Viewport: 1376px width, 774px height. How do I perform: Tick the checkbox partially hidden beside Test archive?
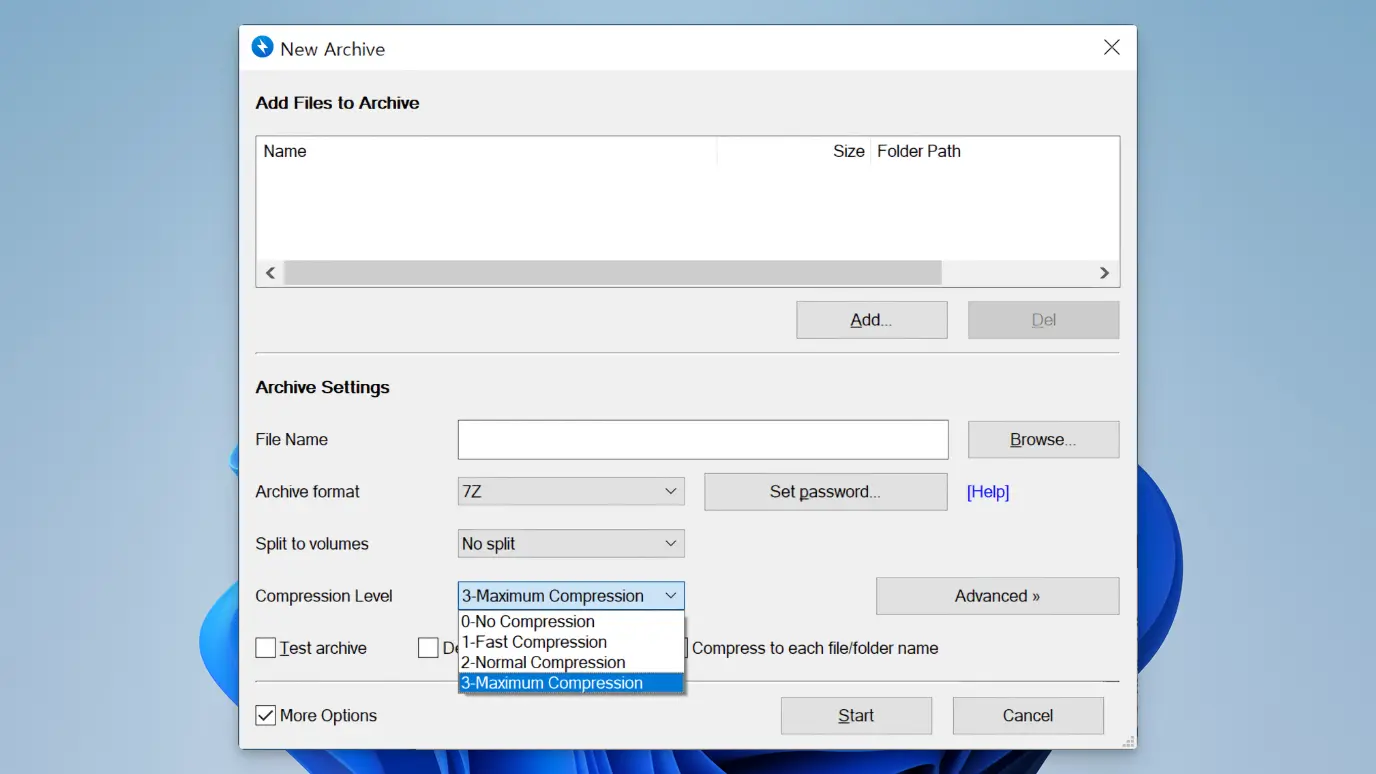tap(428, 648)
